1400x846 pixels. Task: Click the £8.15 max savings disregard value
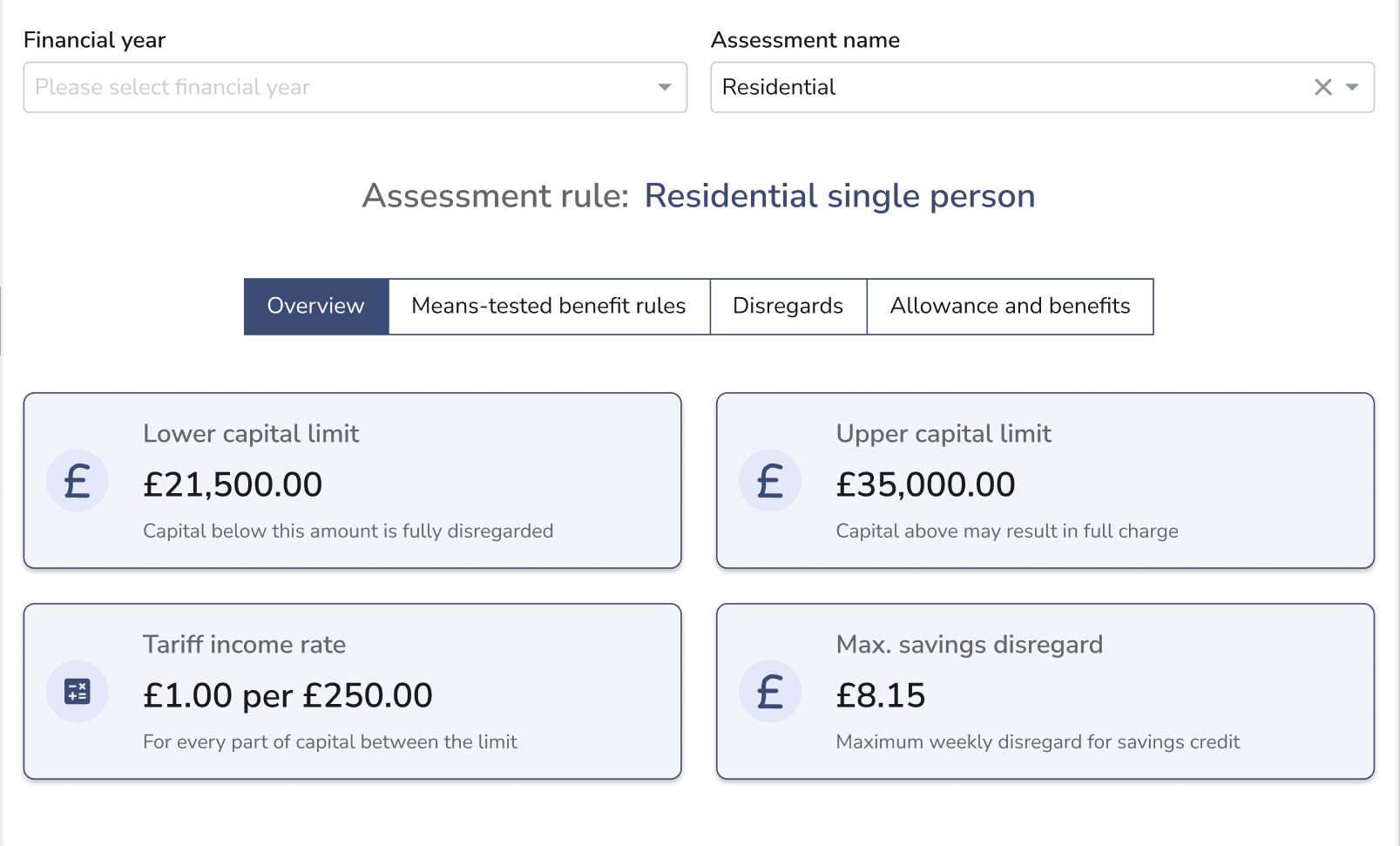(x=880, y=695)
